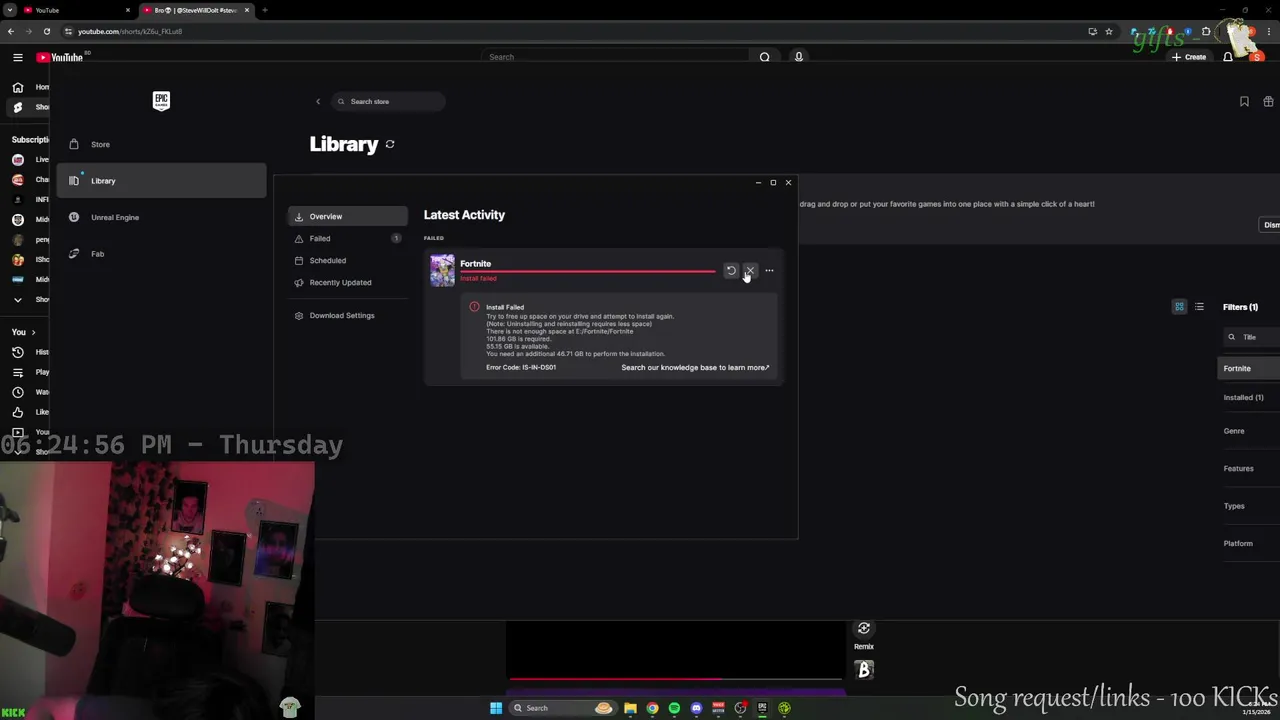Image resolution: width=1280 pixels, height=720 pixels.
Task: Expand the Platform filter
Action: tap(1238, 543)
